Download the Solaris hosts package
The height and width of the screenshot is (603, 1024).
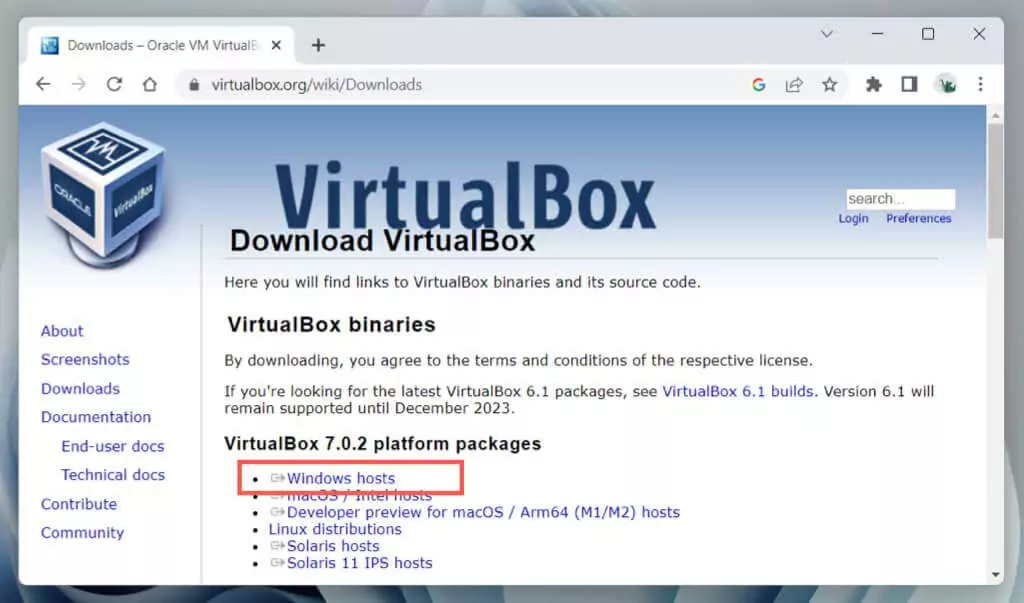point(333,546)
